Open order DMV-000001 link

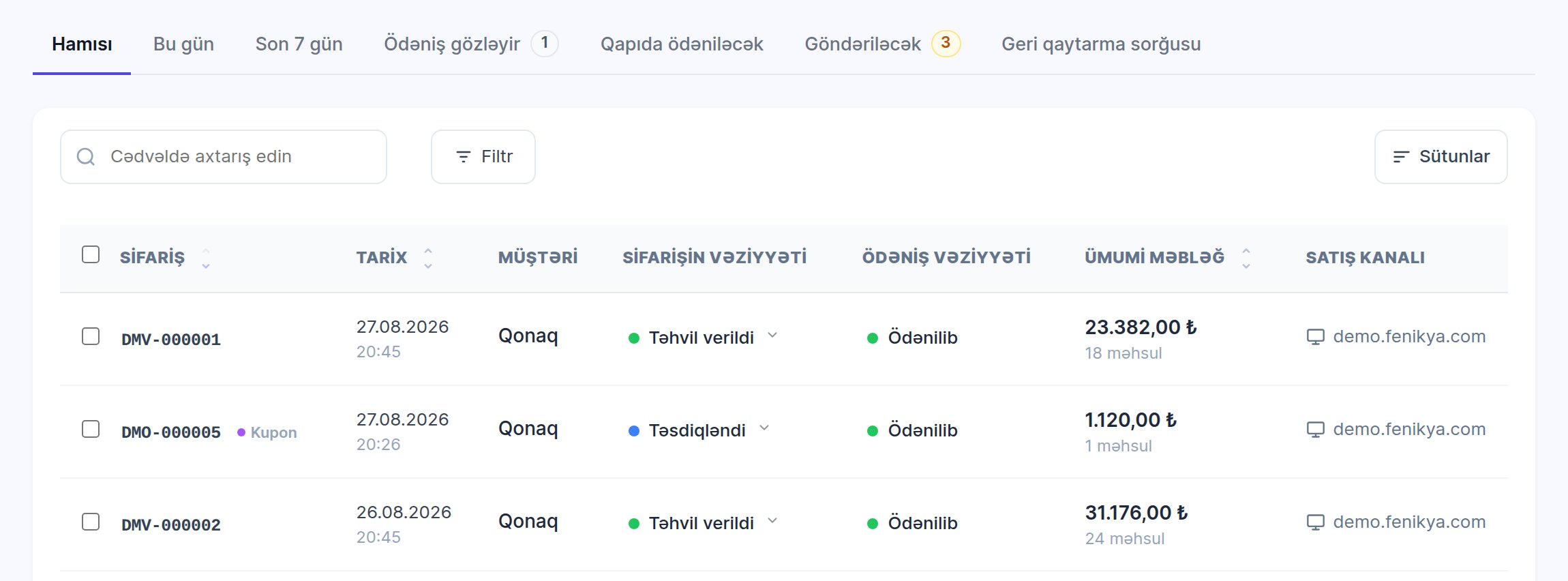(171, 340)
